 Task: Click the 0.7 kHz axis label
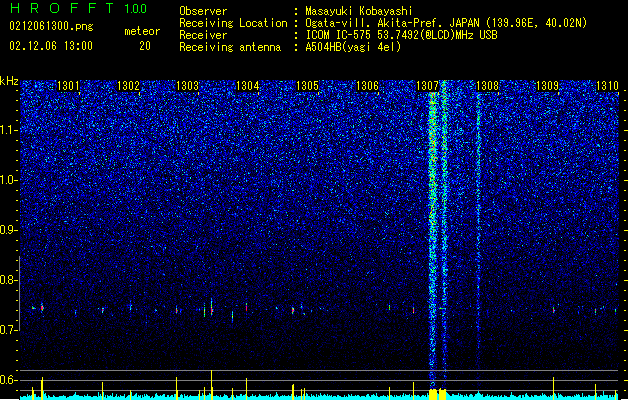8,330
